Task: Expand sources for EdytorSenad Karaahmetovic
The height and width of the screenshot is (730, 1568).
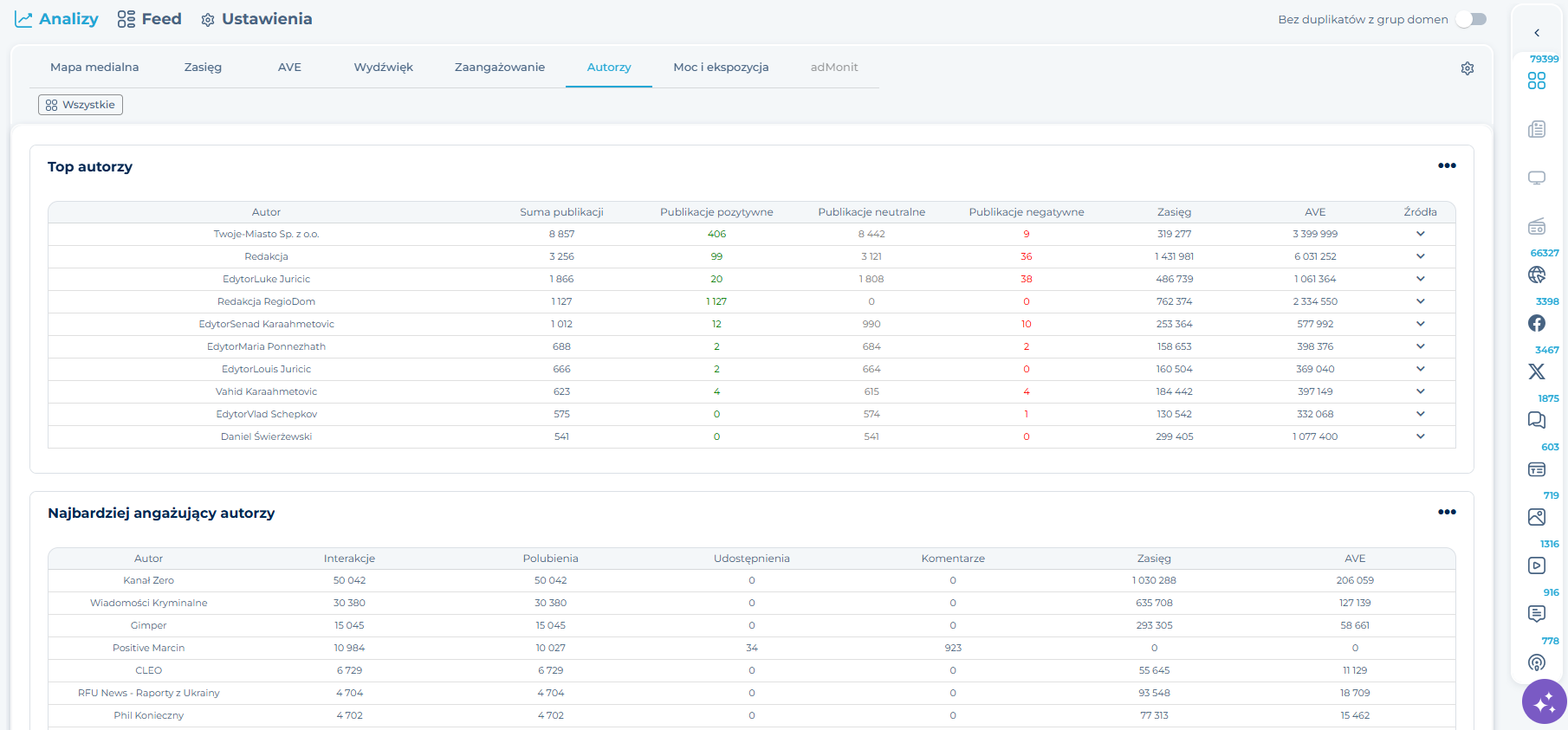Action: (x=1421, y=324)
